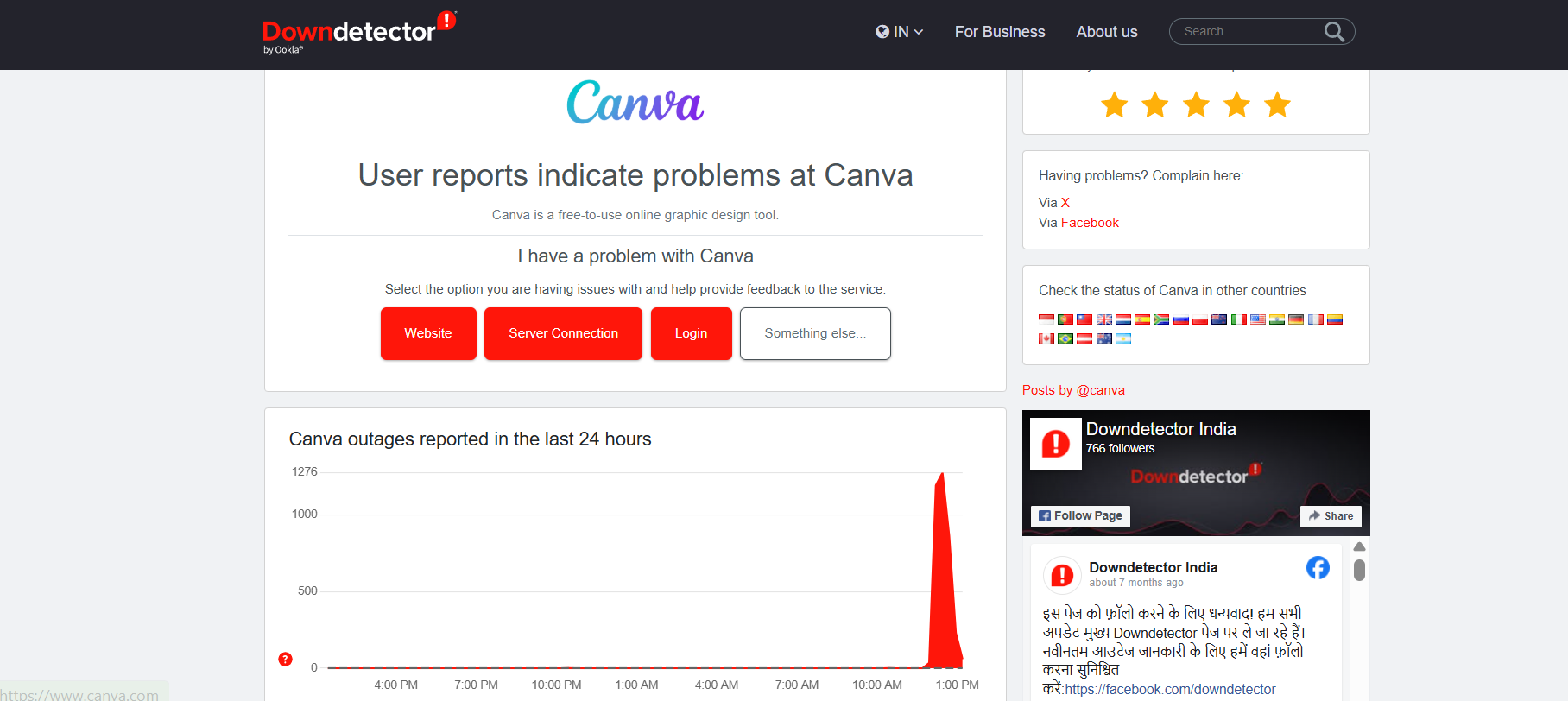The height and width of the screenshot is (701, 1568).
Task: Select the Austria flag
Action: 1084,338
